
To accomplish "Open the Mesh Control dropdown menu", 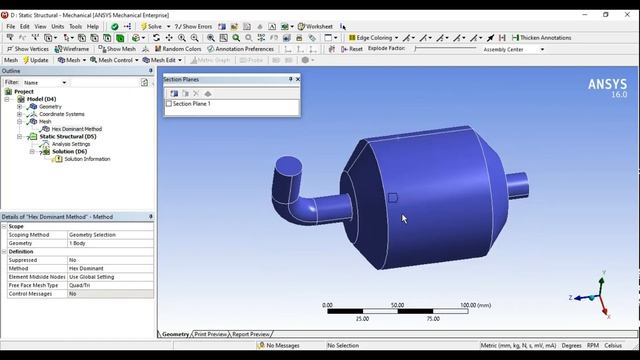I will click(114, 60).
